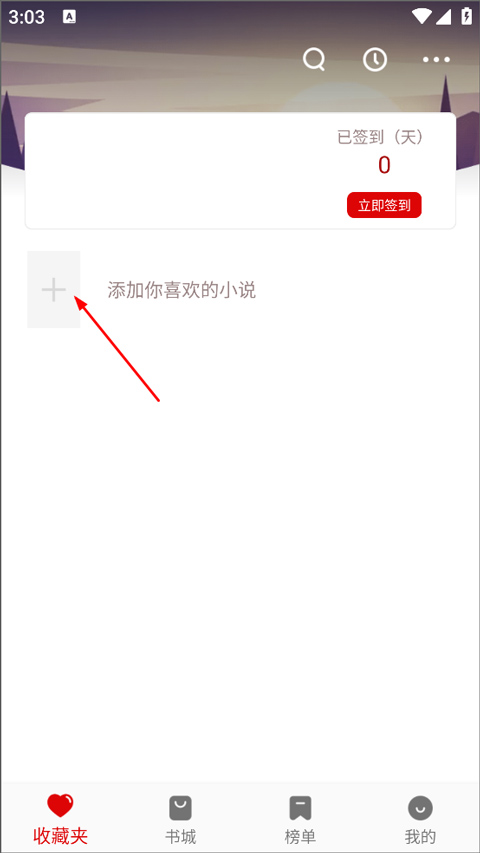Tap the red heart favorites icon

[x=60, y=806]
